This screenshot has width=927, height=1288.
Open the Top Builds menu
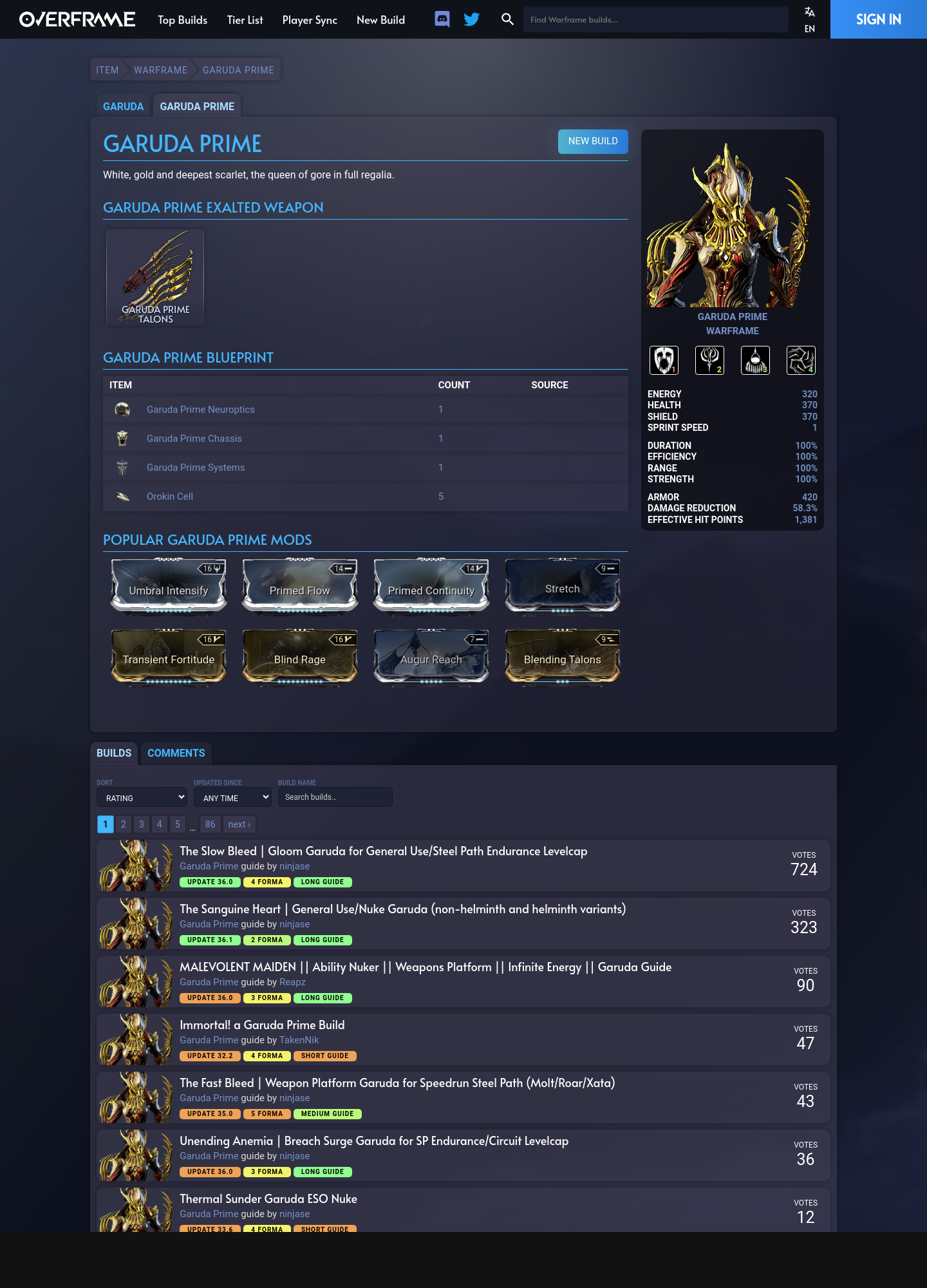(183, 20)
